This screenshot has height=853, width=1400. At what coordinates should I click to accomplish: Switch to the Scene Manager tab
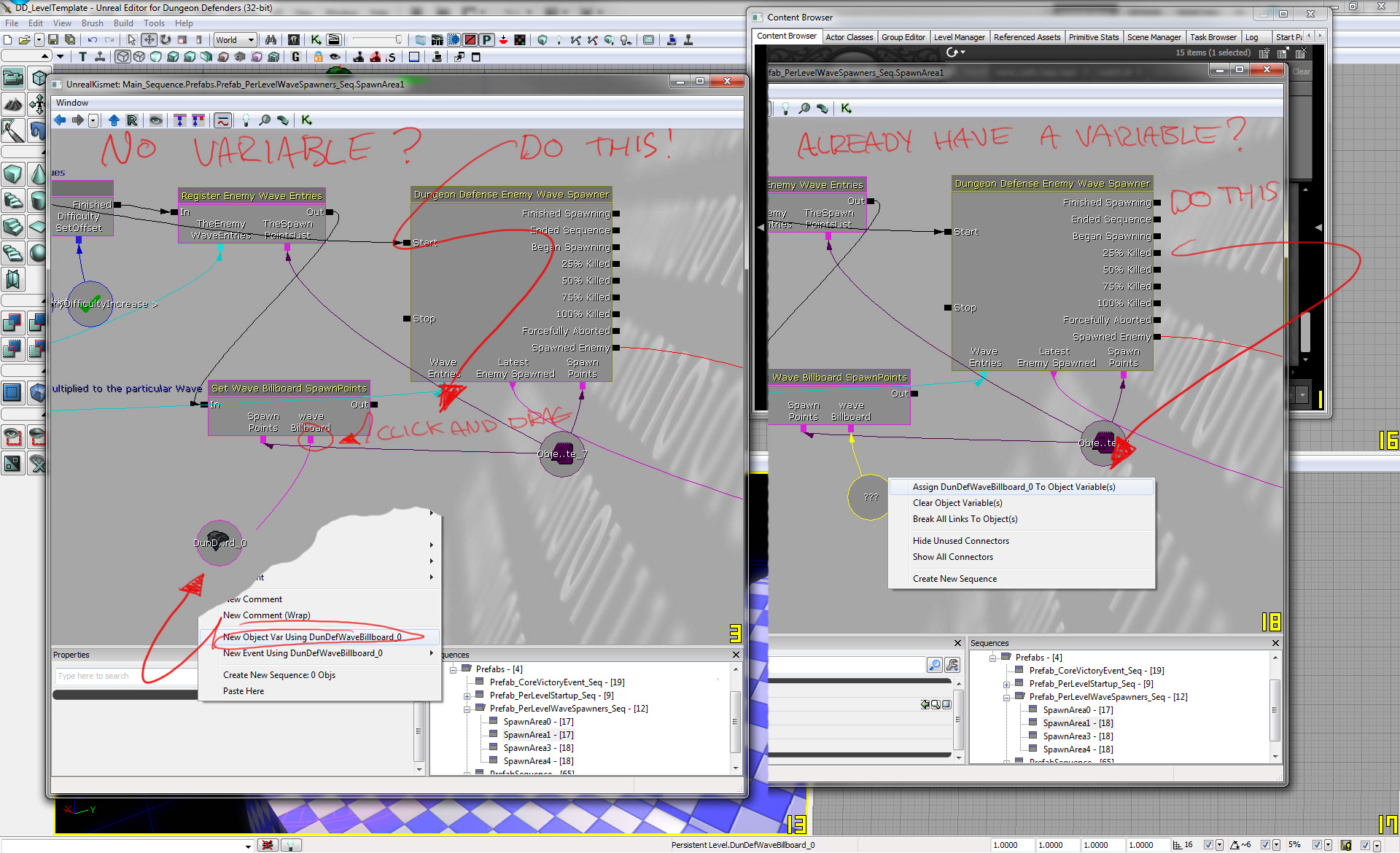coord(1154,37)
